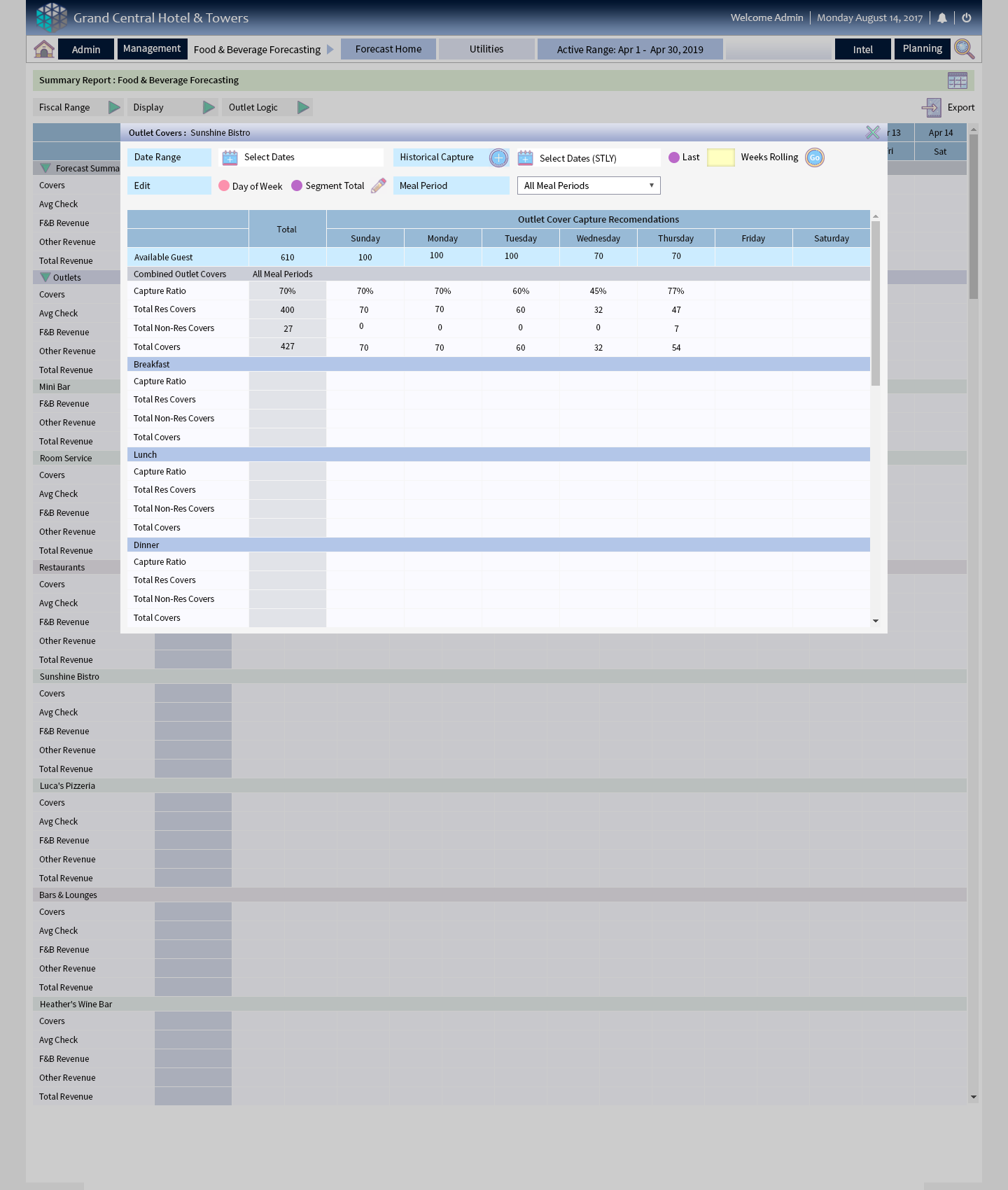This screenshot has height=1190, width=1008.
Task: Click the Export arrow icon
Action: tap(932, 108)
